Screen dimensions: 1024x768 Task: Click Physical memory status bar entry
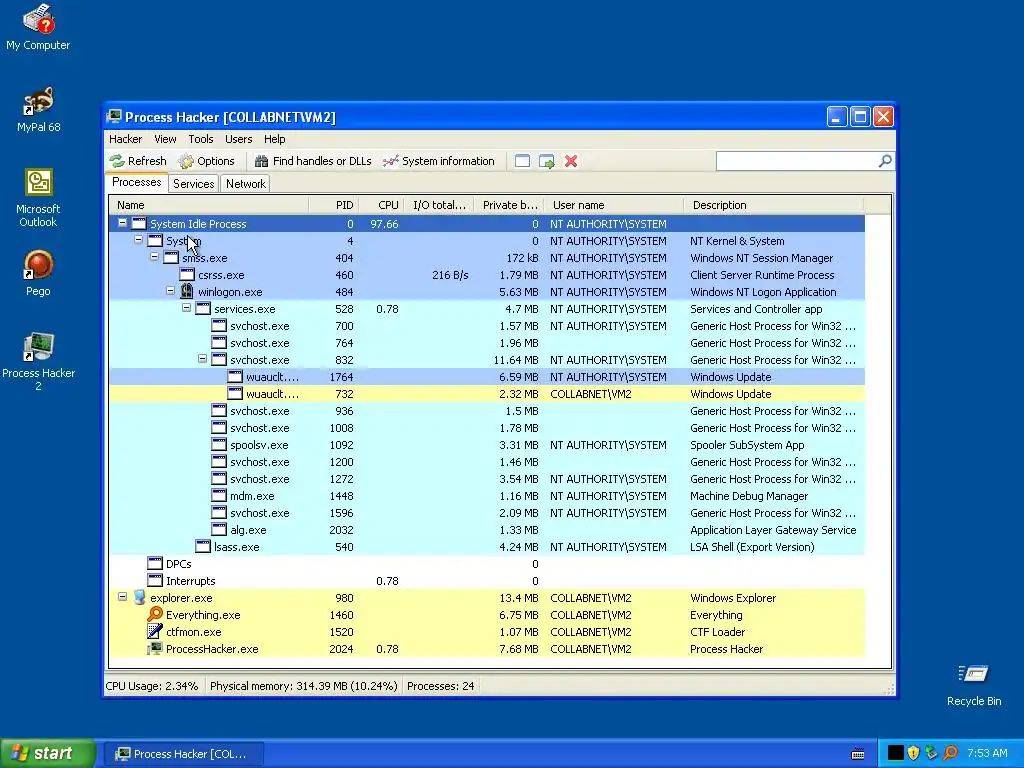coord(304,686)
